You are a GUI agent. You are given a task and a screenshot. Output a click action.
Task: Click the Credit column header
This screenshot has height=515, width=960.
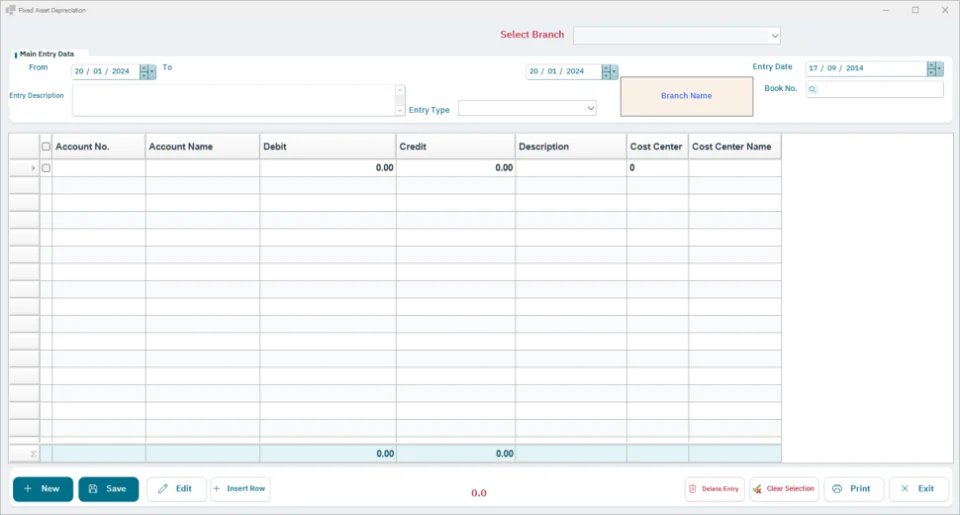click(x=456, y=146)
